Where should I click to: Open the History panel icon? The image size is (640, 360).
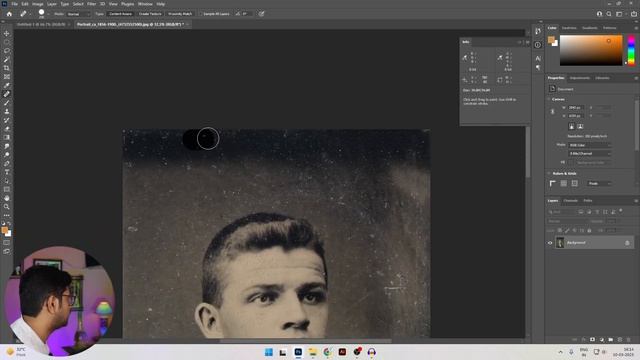pos(538,31)
